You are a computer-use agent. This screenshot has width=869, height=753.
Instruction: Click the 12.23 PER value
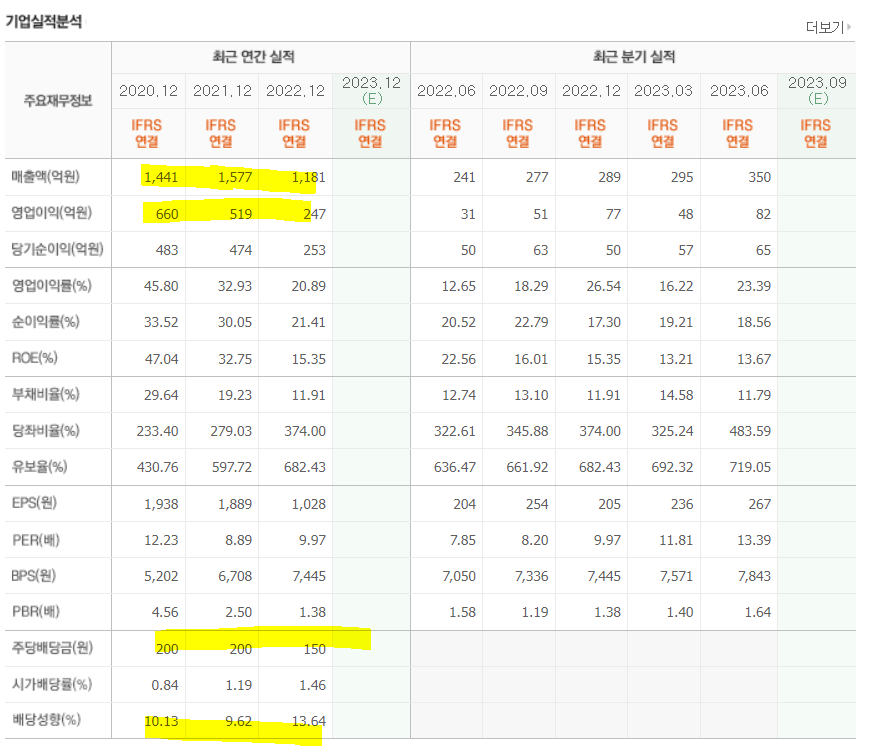[161, 540]
